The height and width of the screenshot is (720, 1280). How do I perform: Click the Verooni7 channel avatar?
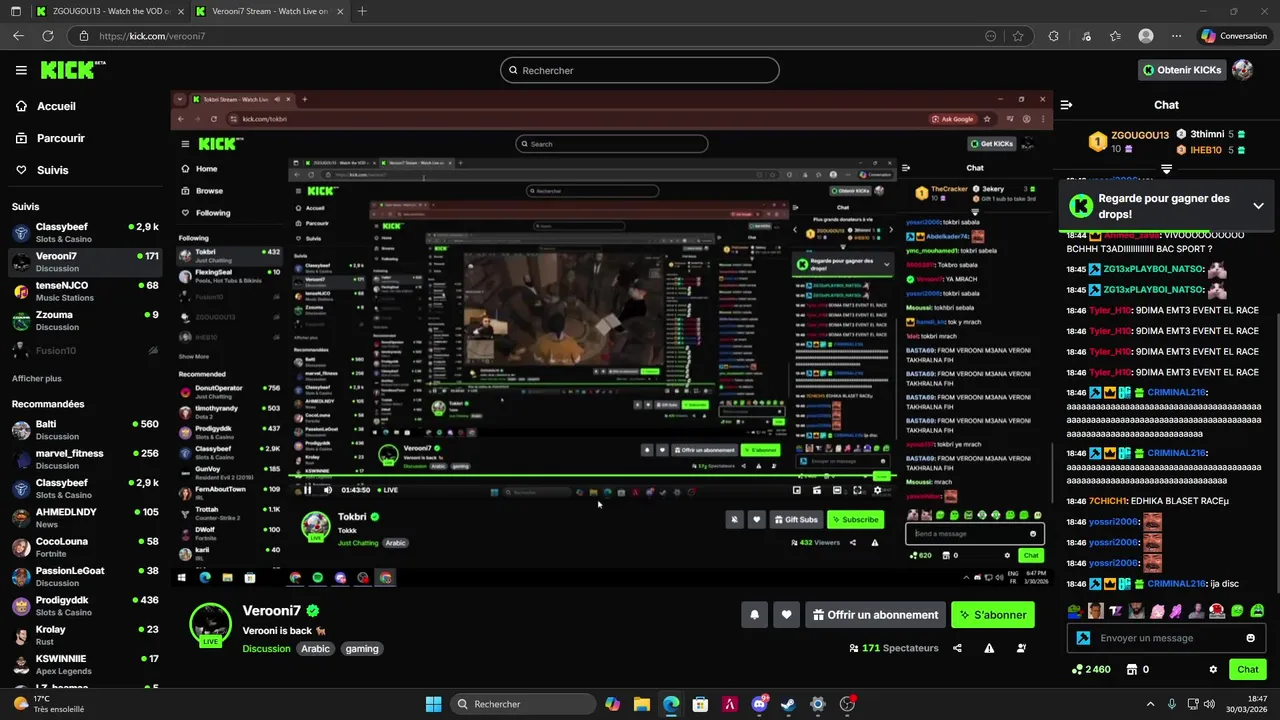pos(211,624)
